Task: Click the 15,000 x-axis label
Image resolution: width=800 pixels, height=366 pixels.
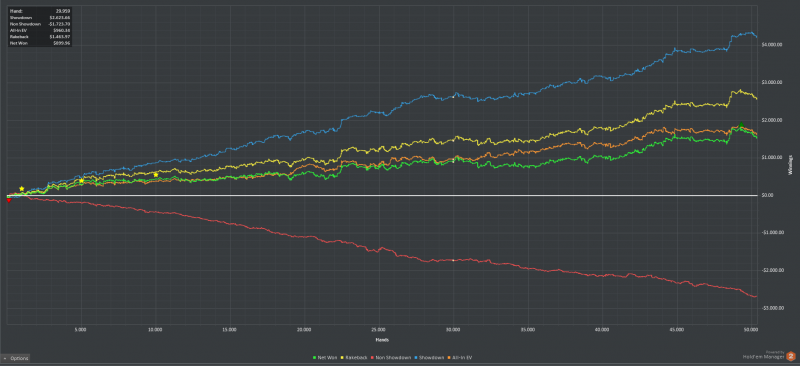Action: click(230, 330)
